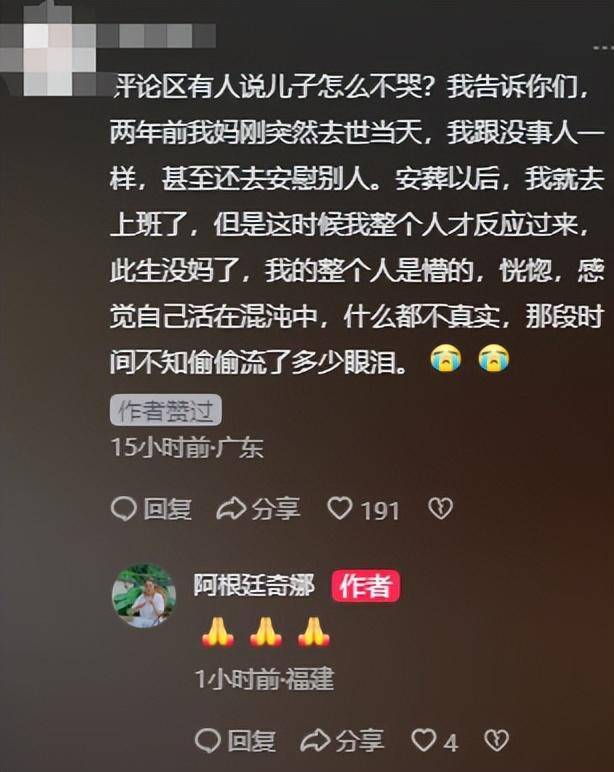
Task: Click the red 作者 badge
Action: [x=365, y=586]
